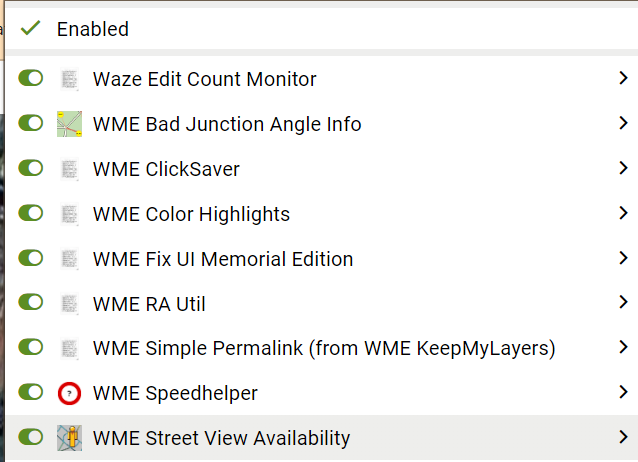This screenshot has width=638, height=462.
Task: Click the WME Fix UI Memorial Edition icon
Action: [x=69, y=259]
